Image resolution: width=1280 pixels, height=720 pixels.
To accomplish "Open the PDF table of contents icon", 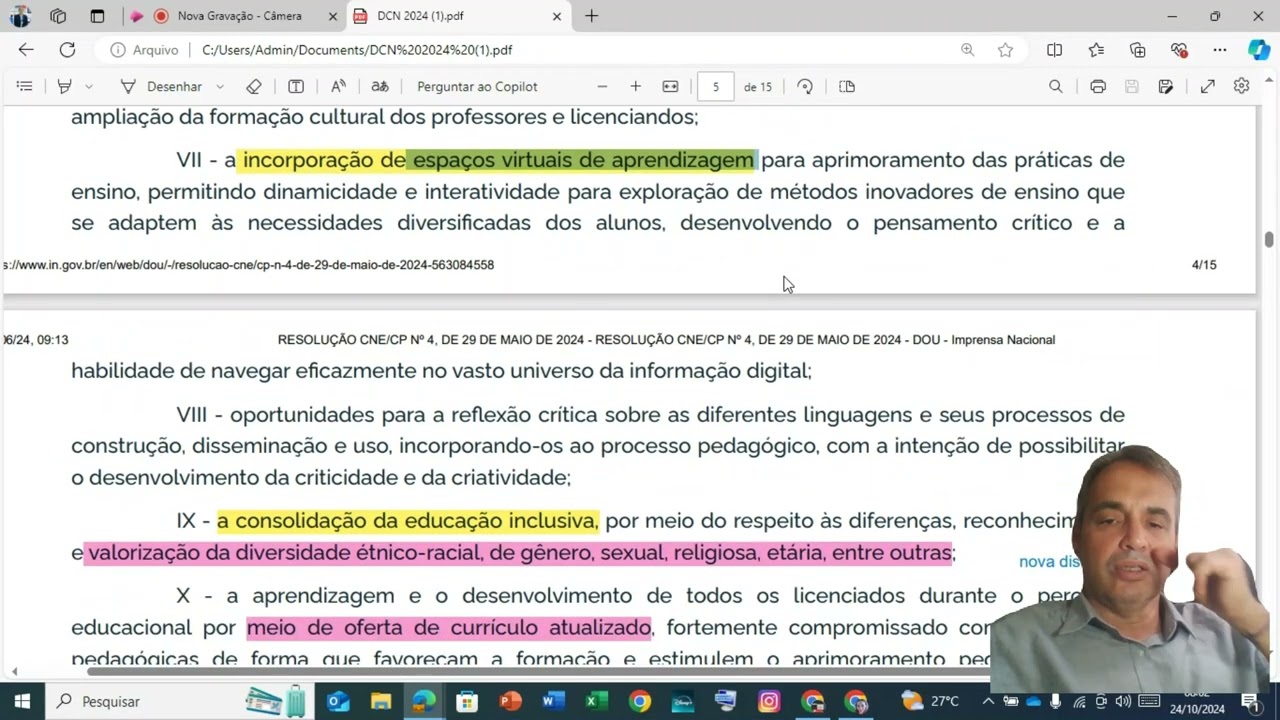I will 24,87.
